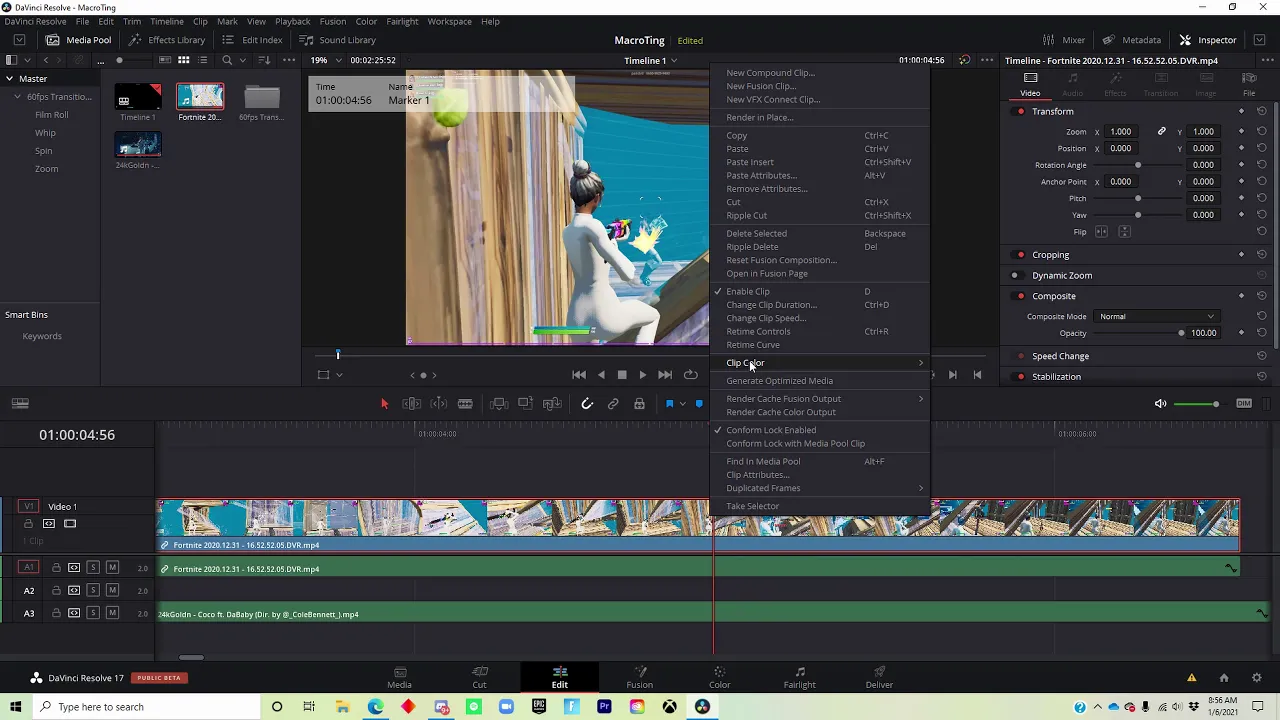The width and height of the screenshot is (1280, 720).
Task: Toggle the Media Pool panel
Action: [79, 40]
